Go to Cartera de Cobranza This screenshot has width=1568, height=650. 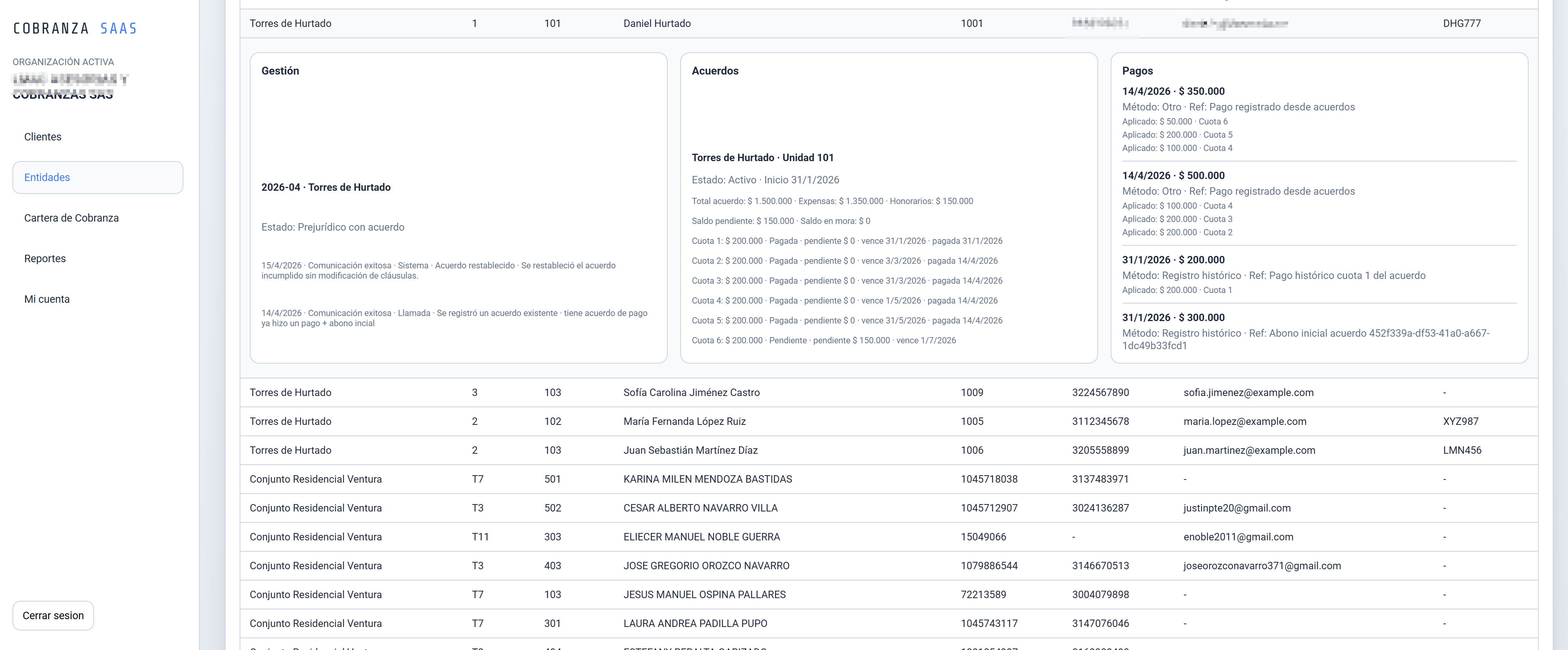pos(71,218)
